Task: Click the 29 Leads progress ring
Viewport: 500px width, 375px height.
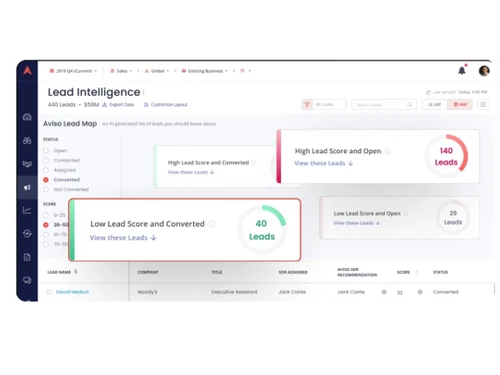Action: [x=453, y=217]
